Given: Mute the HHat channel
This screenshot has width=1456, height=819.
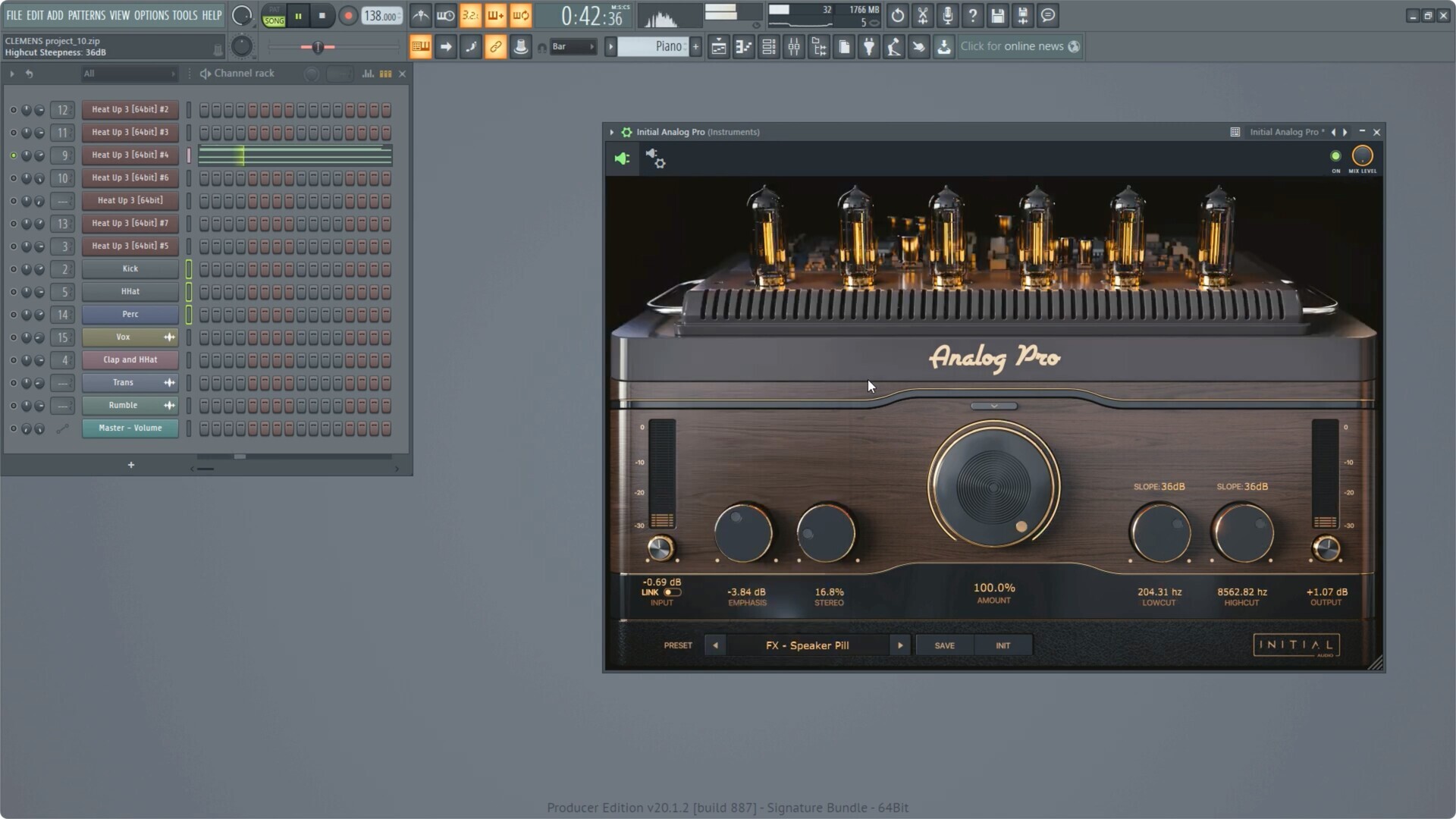Looking at the screenshot, I should (13, 292).
